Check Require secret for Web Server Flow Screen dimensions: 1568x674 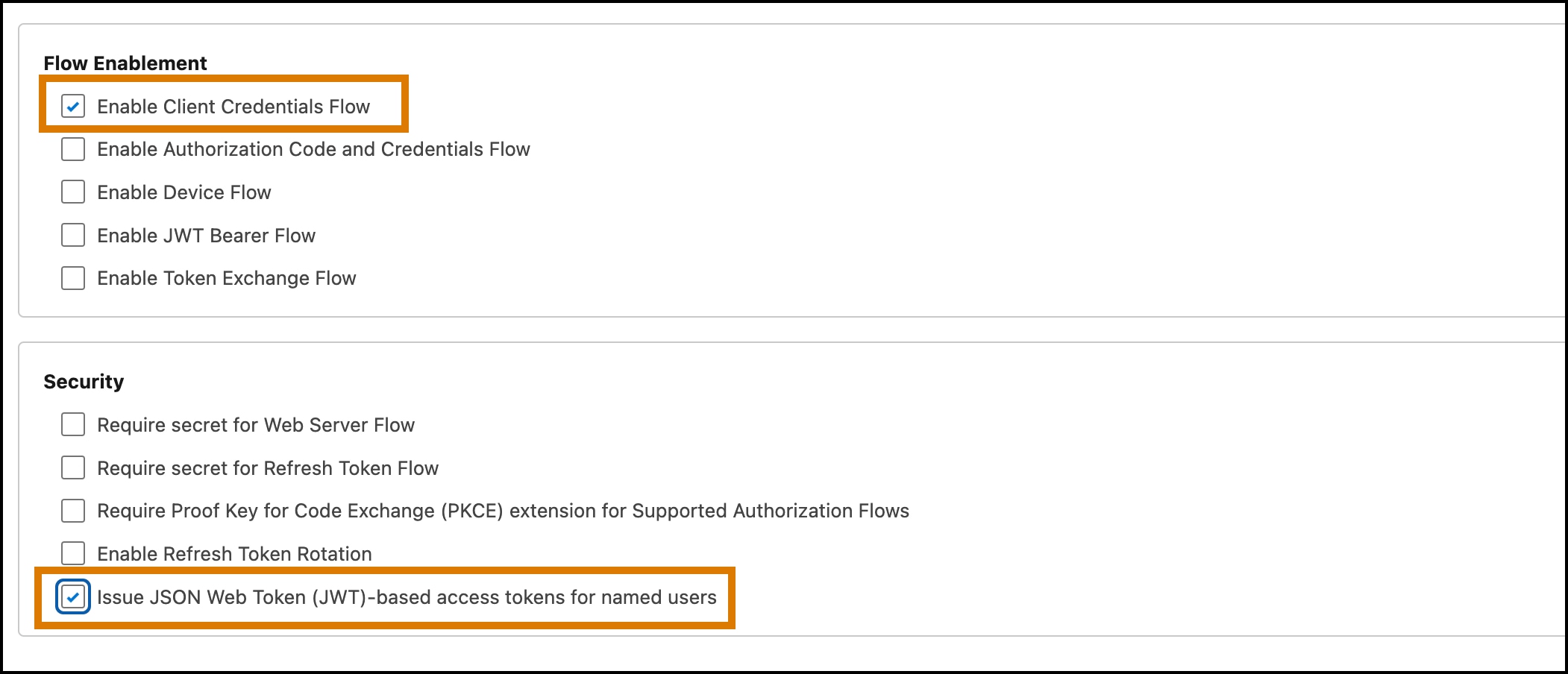72,424
